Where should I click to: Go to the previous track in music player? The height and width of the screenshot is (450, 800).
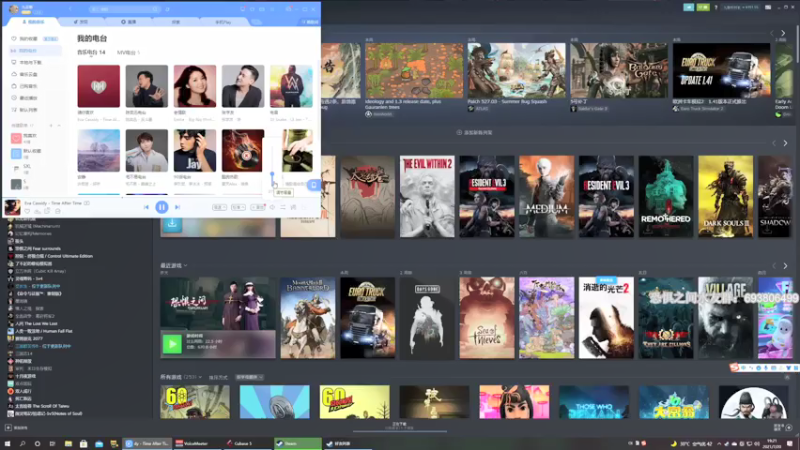pyautogui.click(x=146, y=207)
